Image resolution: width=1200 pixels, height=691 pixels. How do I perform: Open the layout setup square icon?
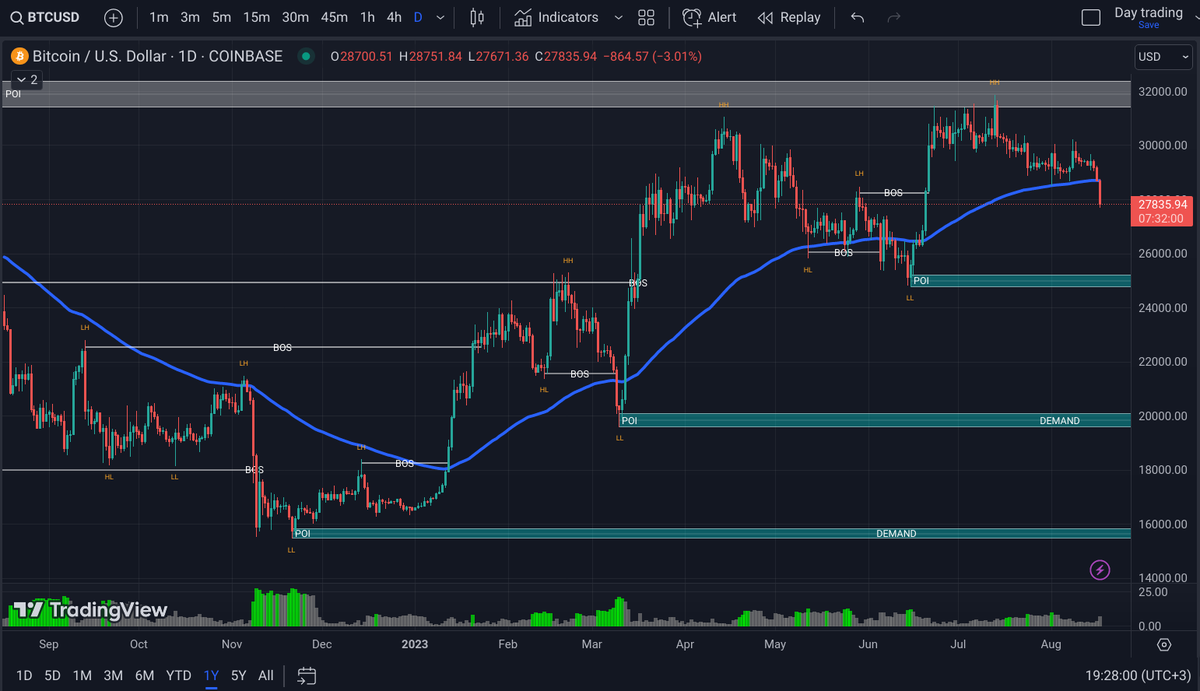(x=1092, y=17)
